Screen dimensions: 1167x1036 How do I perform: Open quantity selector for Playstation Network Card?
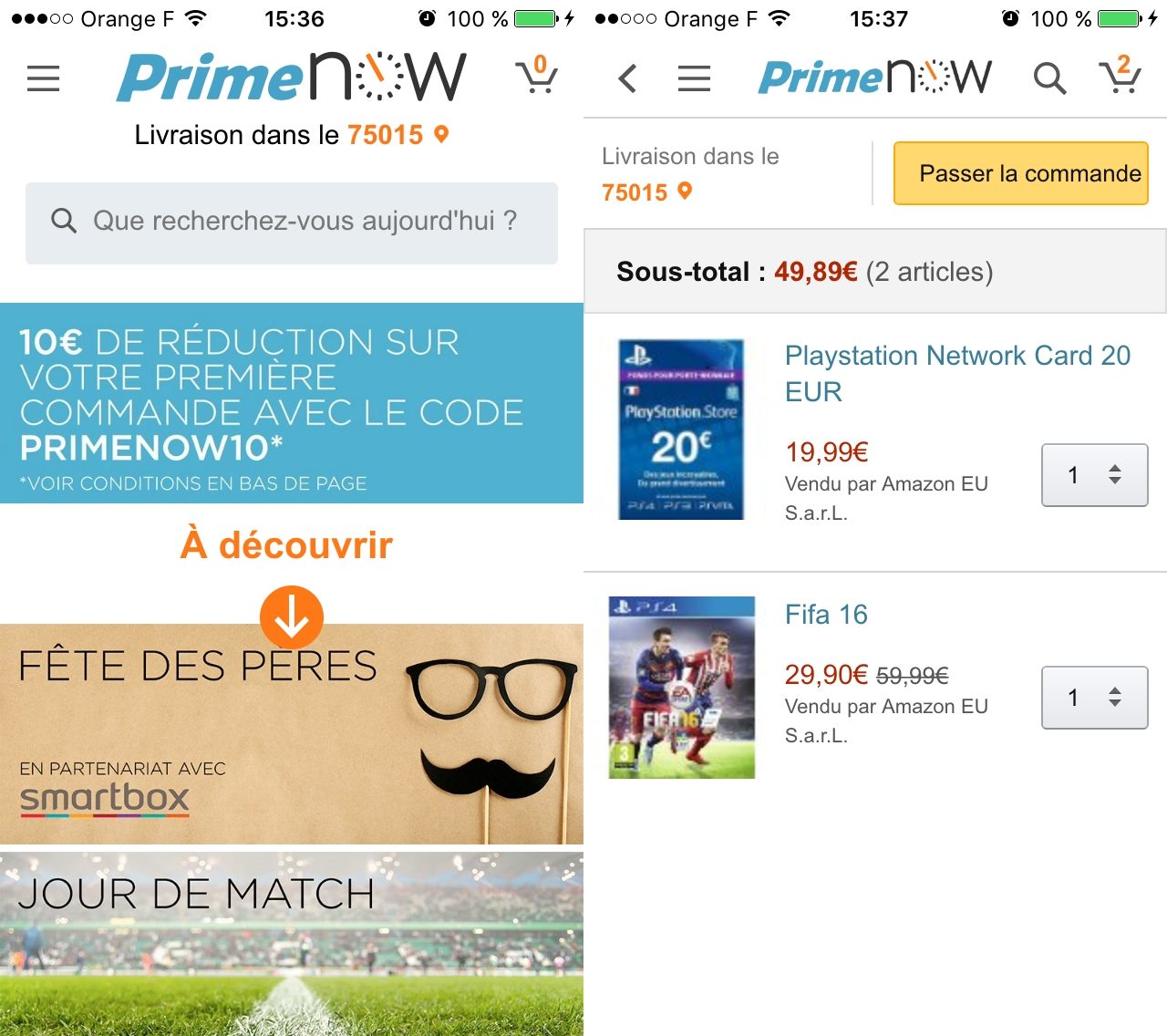(x=1094, y=475)
